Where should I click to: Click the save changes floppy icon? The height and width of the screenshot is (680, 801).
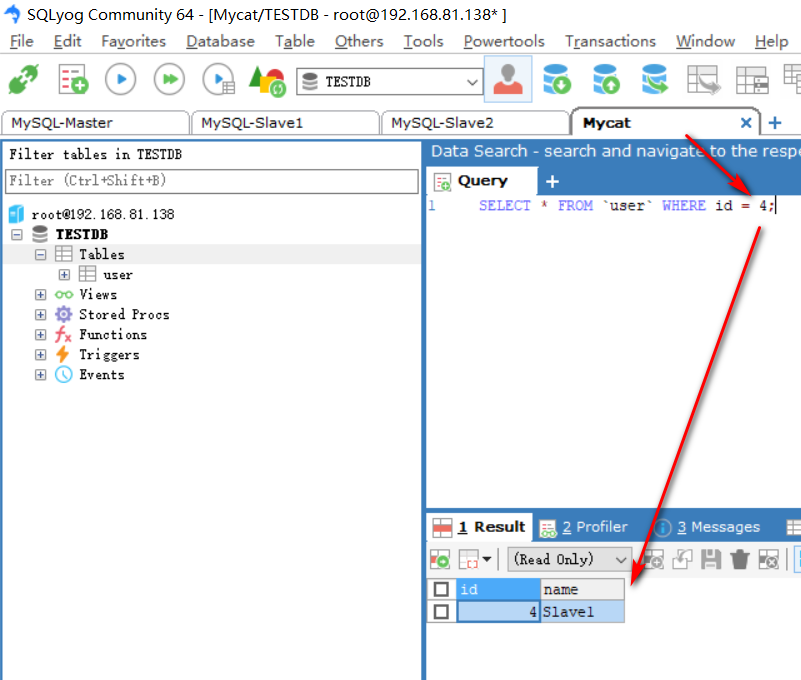(x=711, y=559)
